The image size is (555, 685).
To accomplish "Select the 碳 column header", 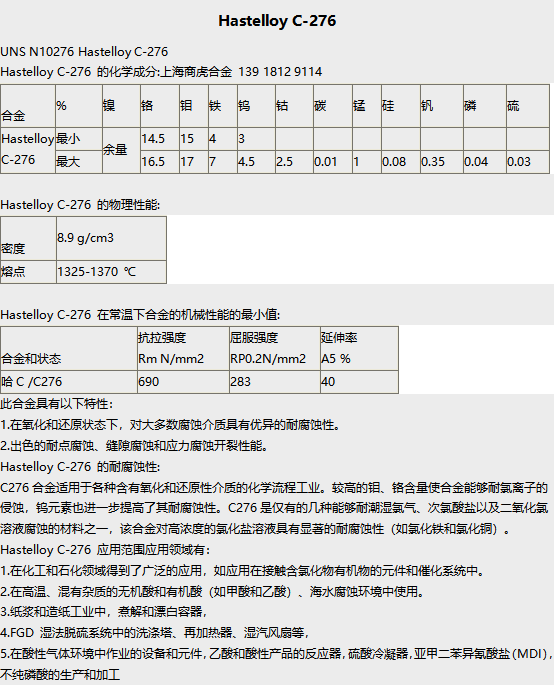I will tap(333, 106).
